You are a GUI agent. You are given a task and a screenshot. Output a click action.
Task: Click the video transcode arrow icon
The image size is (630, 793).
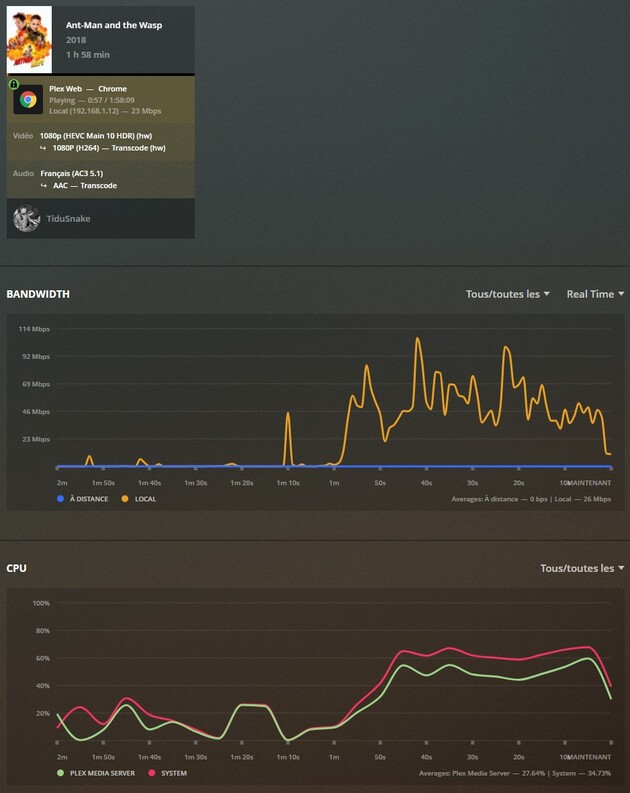point(43,148)
